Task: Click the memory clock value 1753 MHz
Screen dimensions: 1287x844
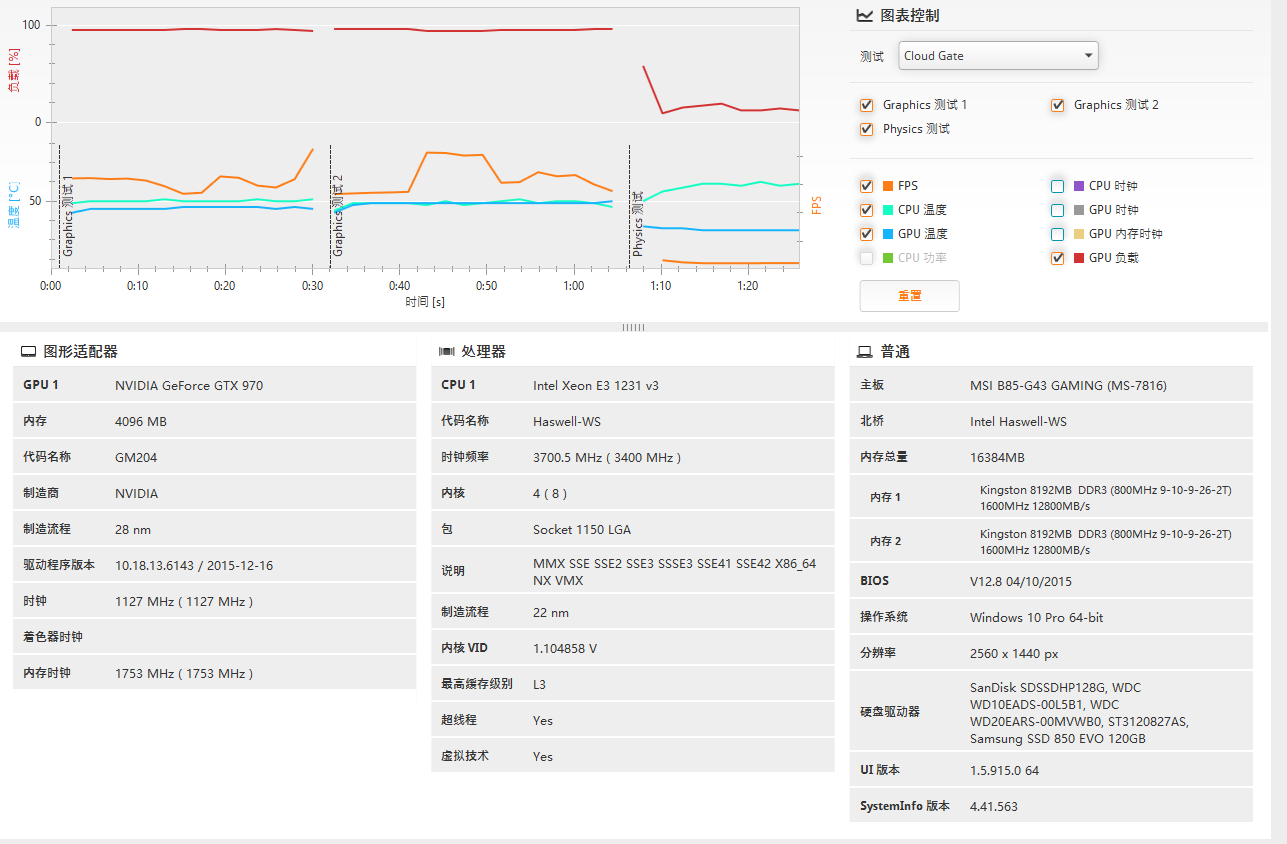Action: tap(184, 673)
